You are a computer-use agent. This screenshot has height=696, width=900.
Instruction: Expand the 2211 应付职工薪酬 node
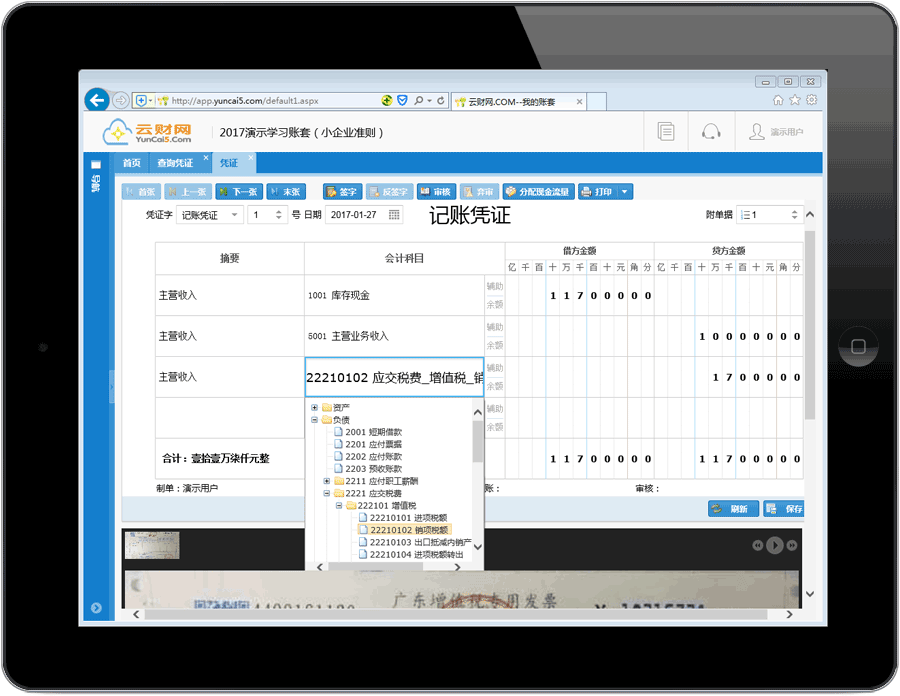(x=327, y=481)
